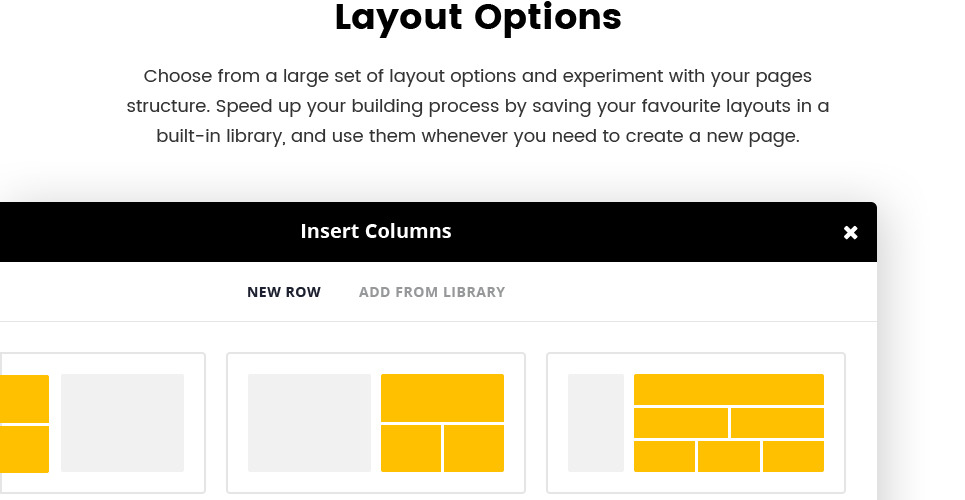Select gray block in the leftmost layout card
965x500 pixels.
click(122, 422)
